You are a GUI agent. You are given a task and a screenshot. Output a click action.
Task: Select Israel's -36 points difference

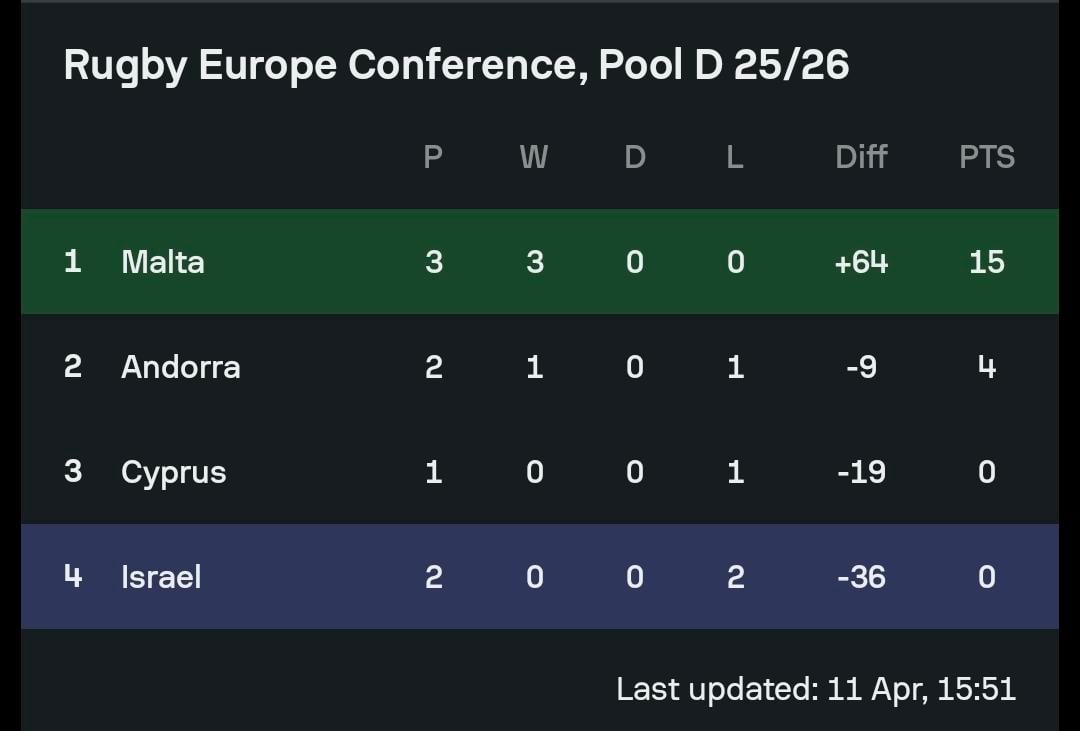tap(861, 577)
